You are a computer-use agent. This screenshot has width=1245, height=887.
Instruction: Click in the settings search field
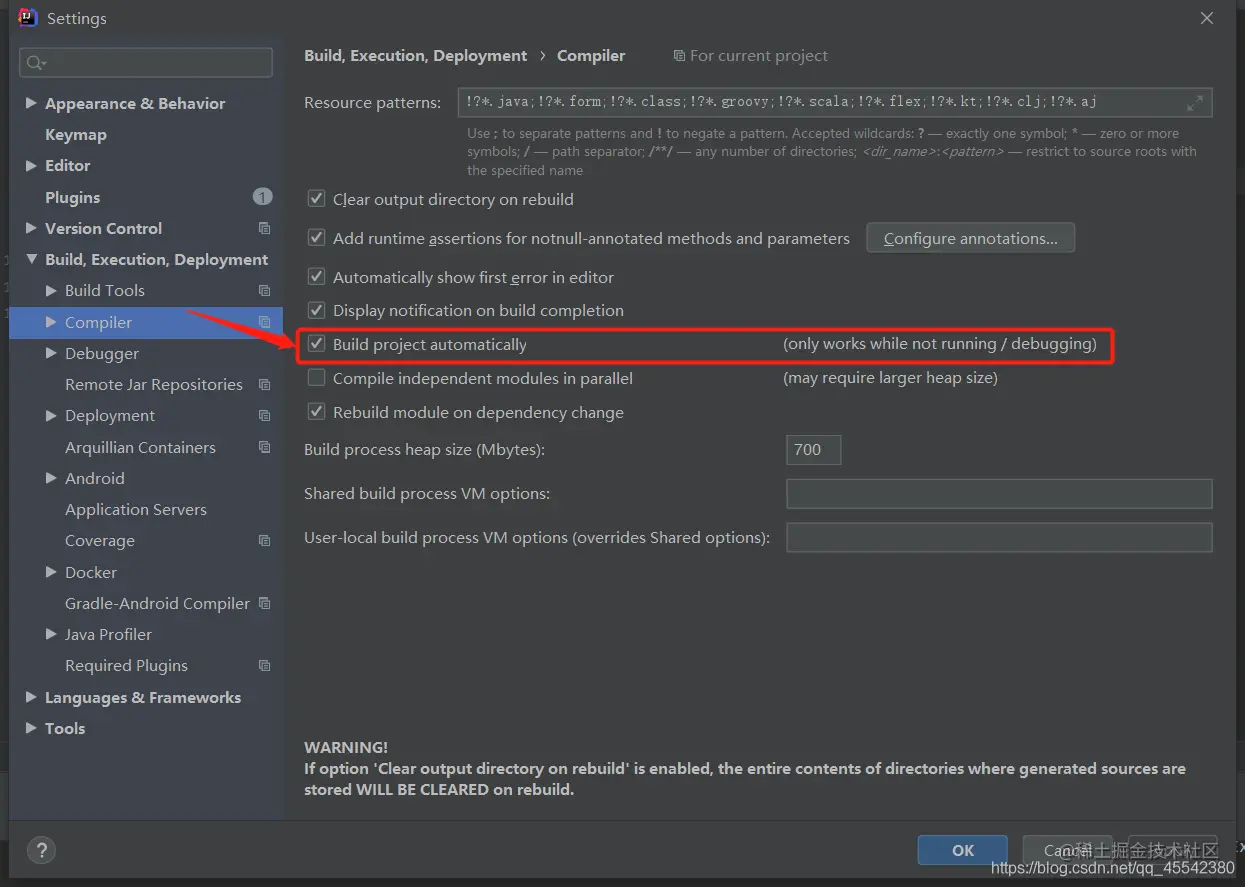[x=146, y=63]
